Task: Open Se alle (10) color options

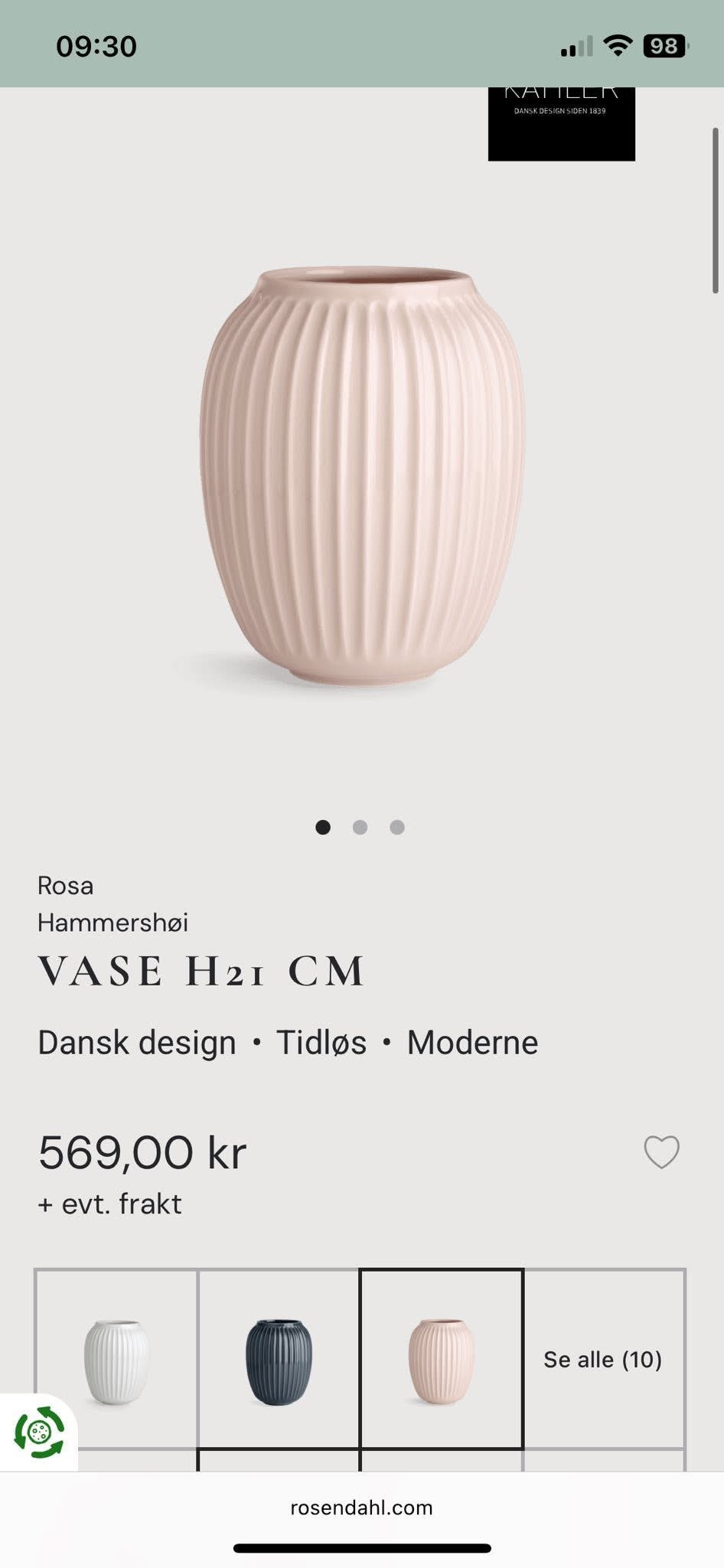Action: pos(603,1360)
